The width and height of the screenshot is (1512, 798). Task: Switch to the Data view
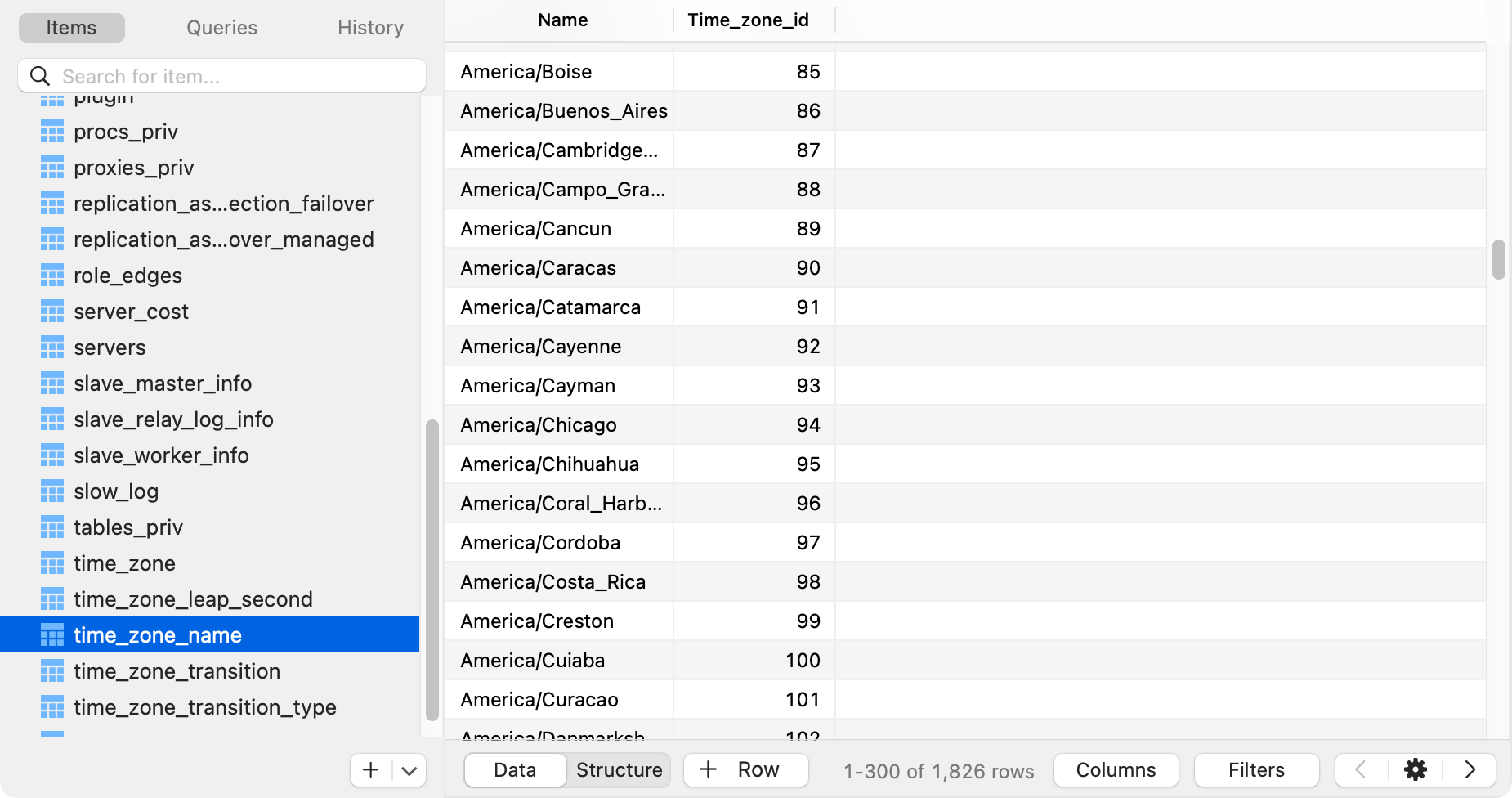coord(515,770)
